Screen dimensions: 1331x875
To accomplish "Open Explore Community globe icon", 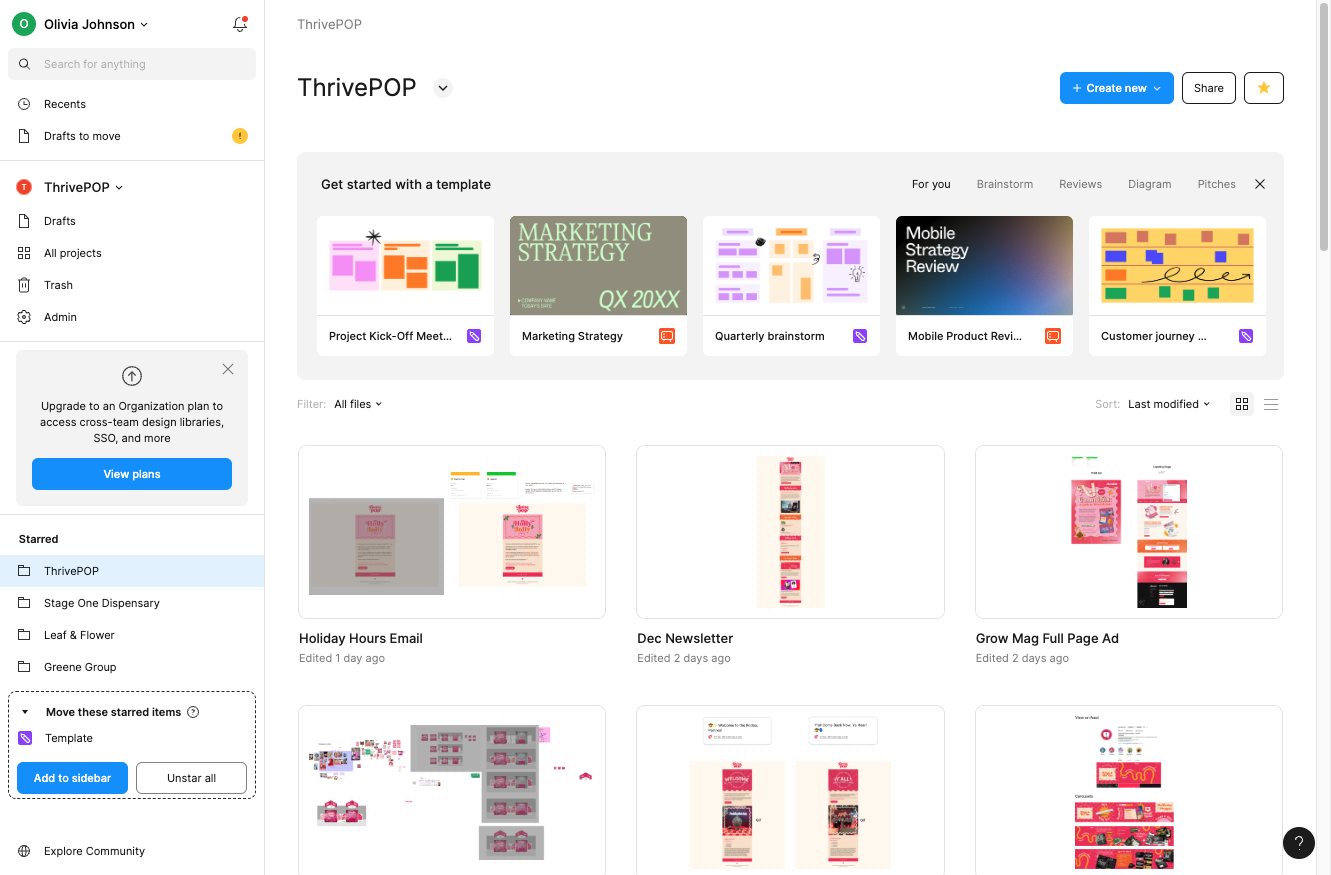I will 25,851.
